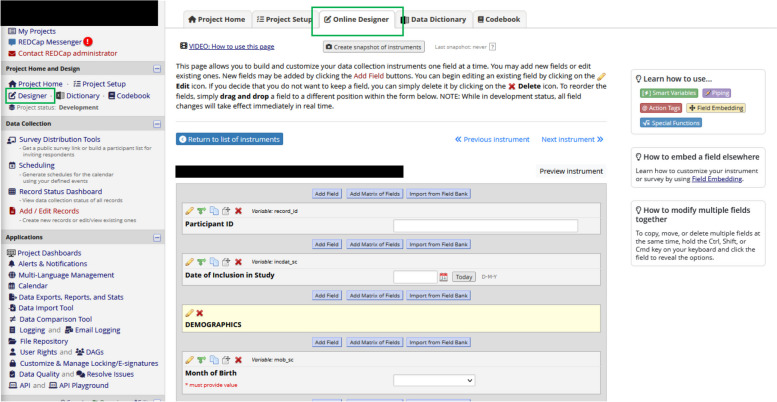Copy the Participant ID field
777x402 pixels.
214,210
